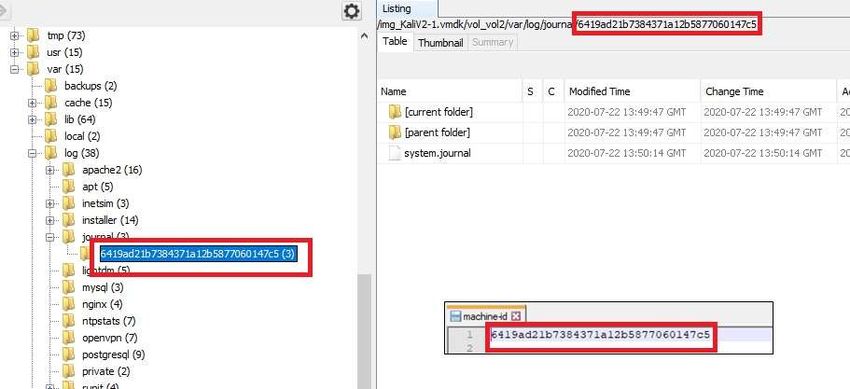This screenshot has width=850, height=389.
Task: Collapse the var folder node
Action: 14,69
